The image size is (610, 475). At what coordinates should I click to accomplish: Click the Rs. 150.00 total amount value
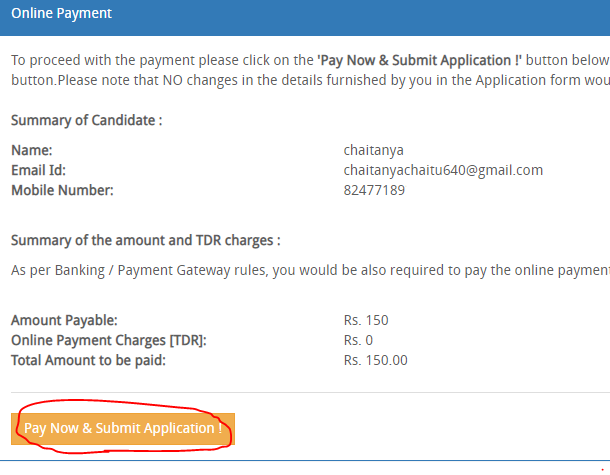pos(375,361)
